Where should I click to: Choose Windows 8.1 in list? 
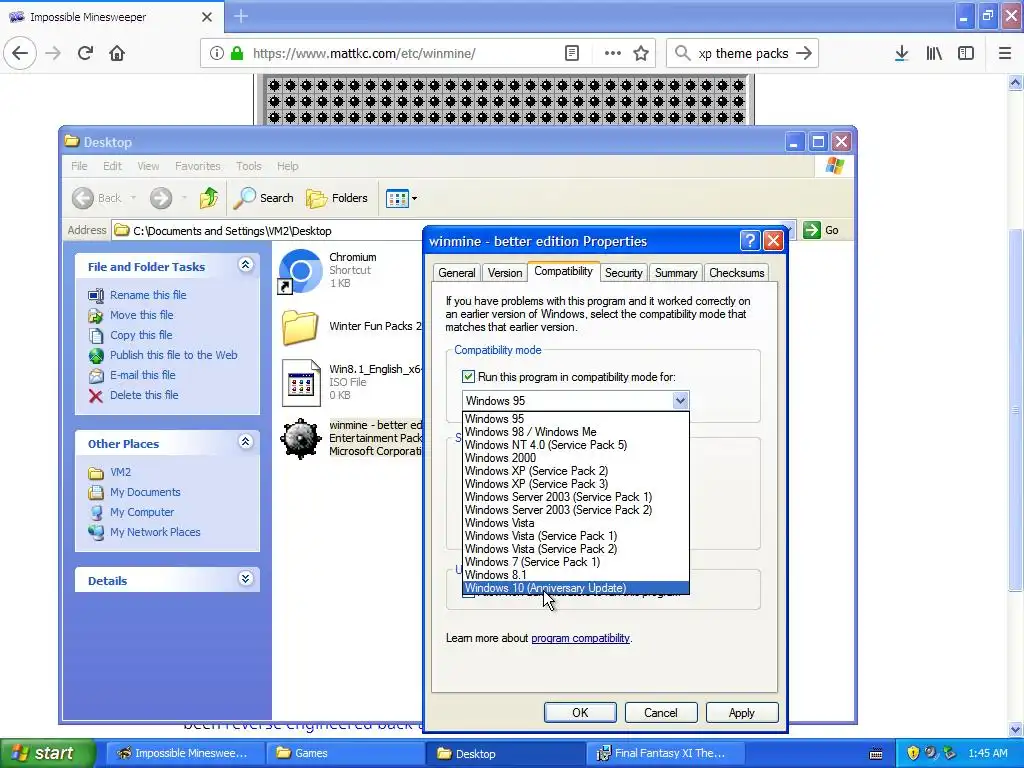point(575,575)
